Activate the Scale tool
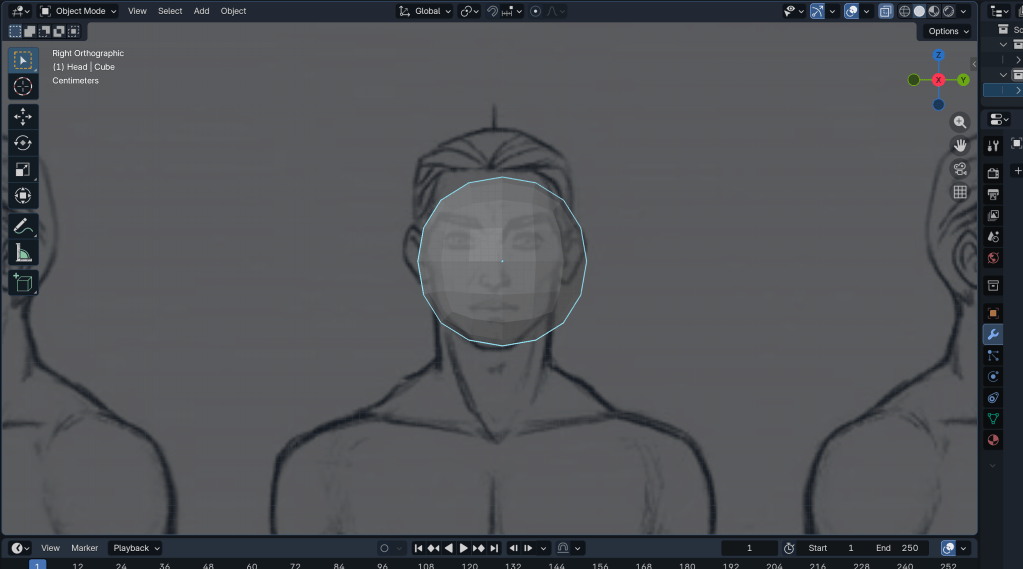Viewport: 1023px width, 569px height. tap(23, 170)
